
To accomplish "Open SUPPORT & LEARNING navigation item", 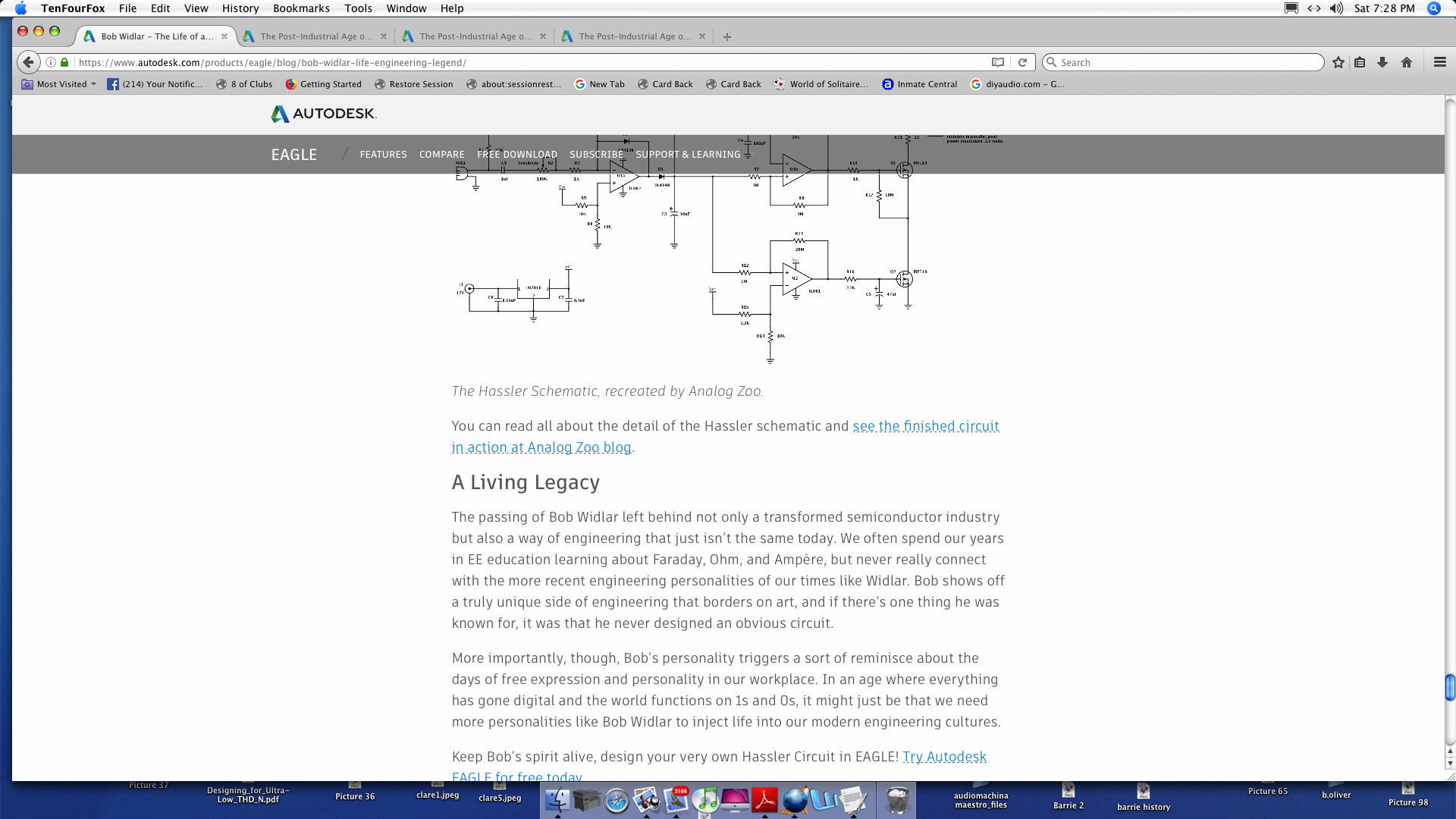I will pos(688,155).
